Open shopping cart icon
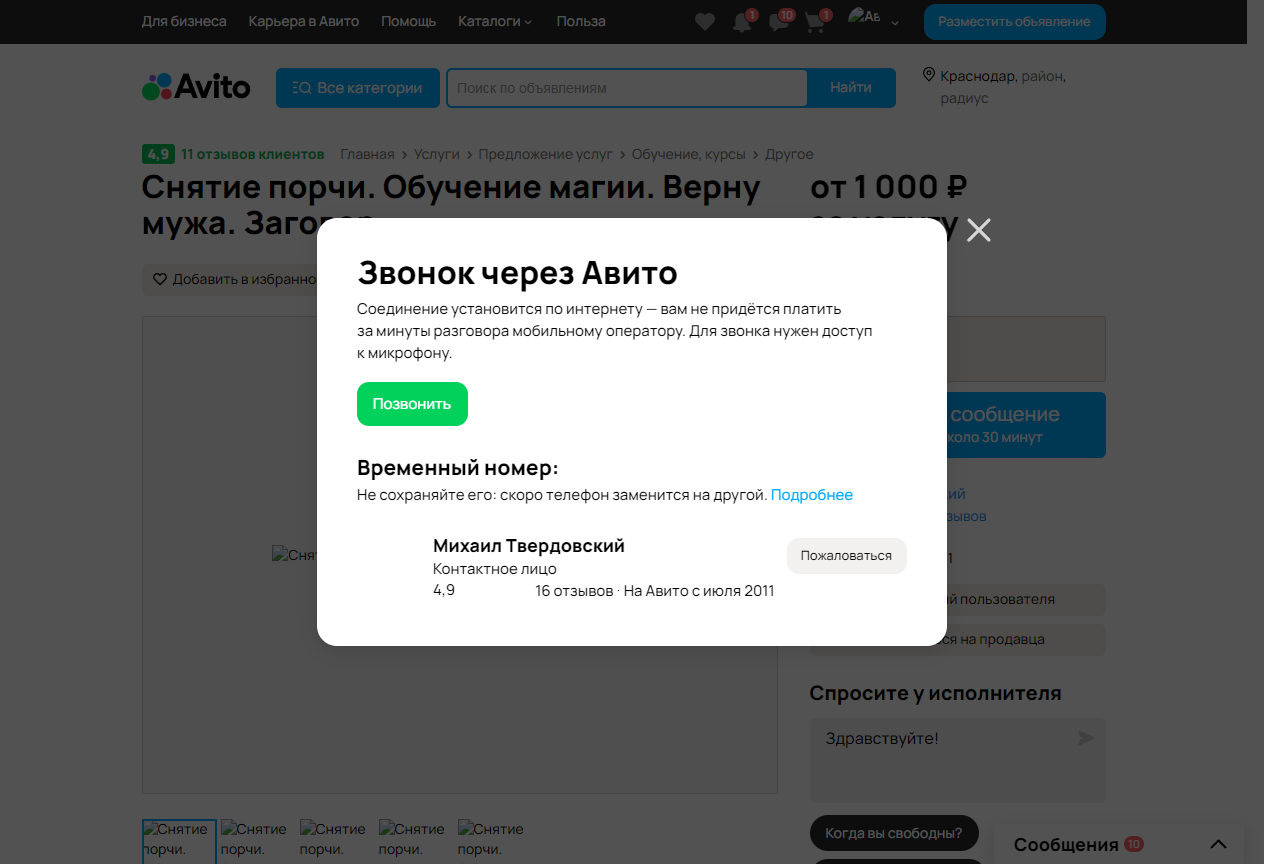Screen dimensions: 1264x864 point(815,22)
